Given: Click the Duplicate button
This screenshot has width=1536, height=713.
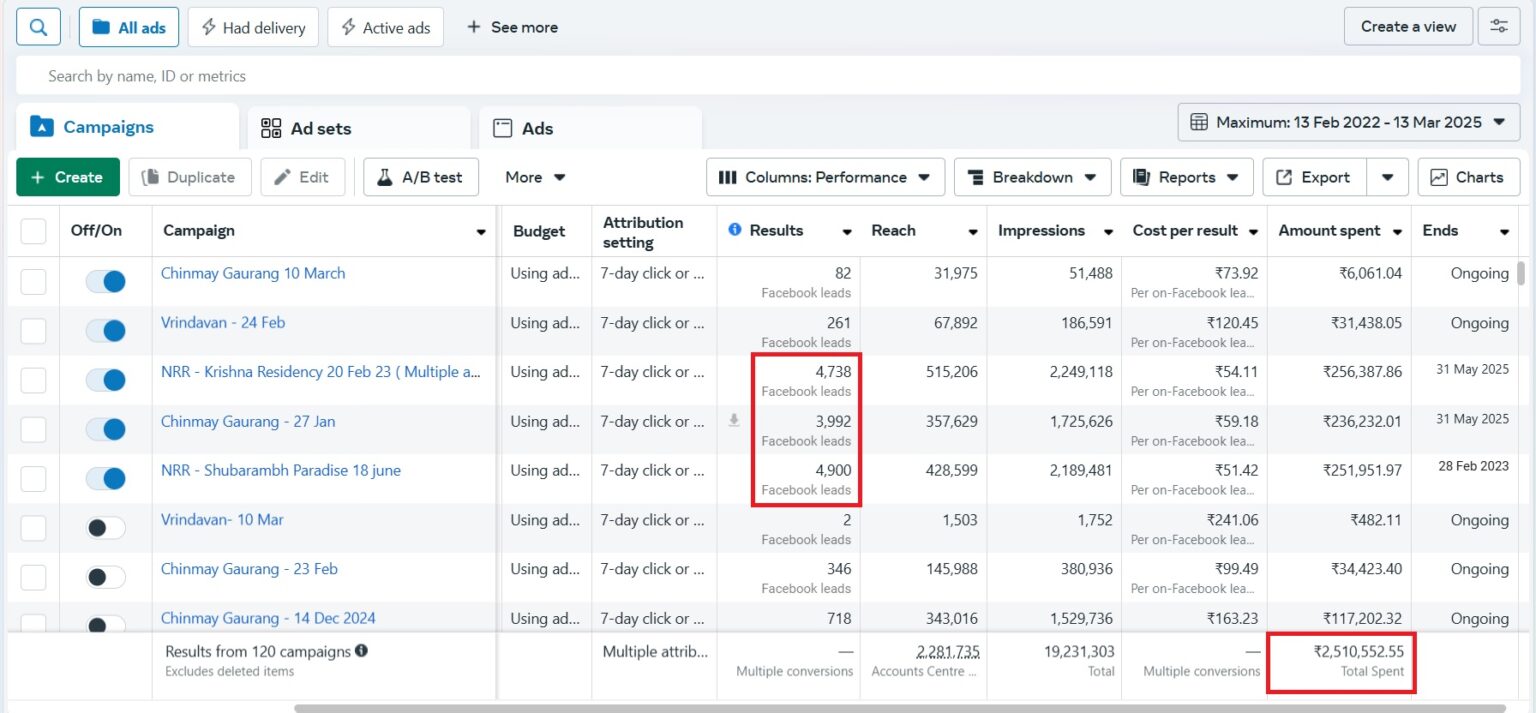Looking at the screenshot, I should (x=190, y=177).
